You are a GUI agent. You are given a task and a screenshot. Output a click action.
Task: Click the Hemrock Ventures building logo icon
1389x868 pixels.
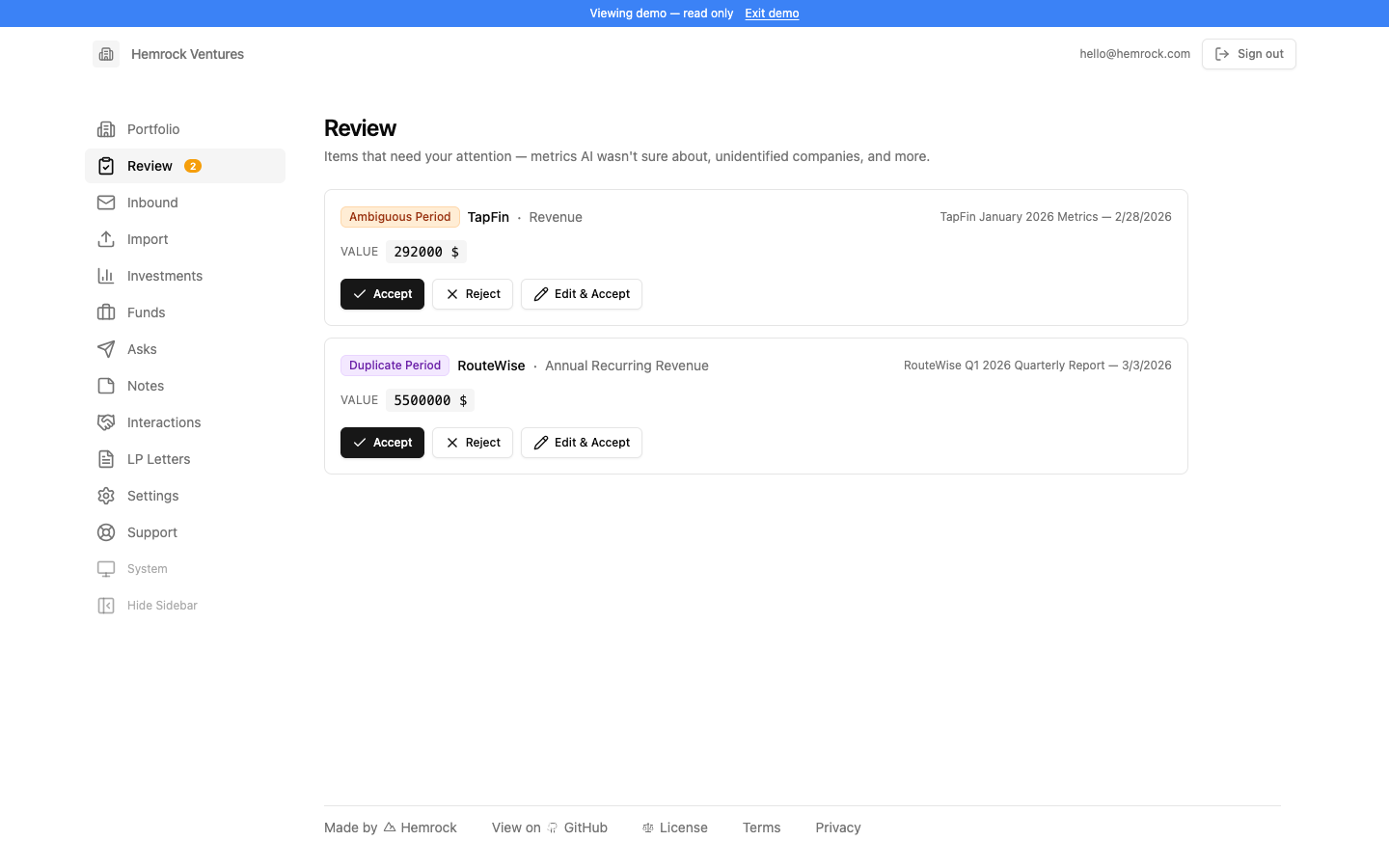[106, 54]
